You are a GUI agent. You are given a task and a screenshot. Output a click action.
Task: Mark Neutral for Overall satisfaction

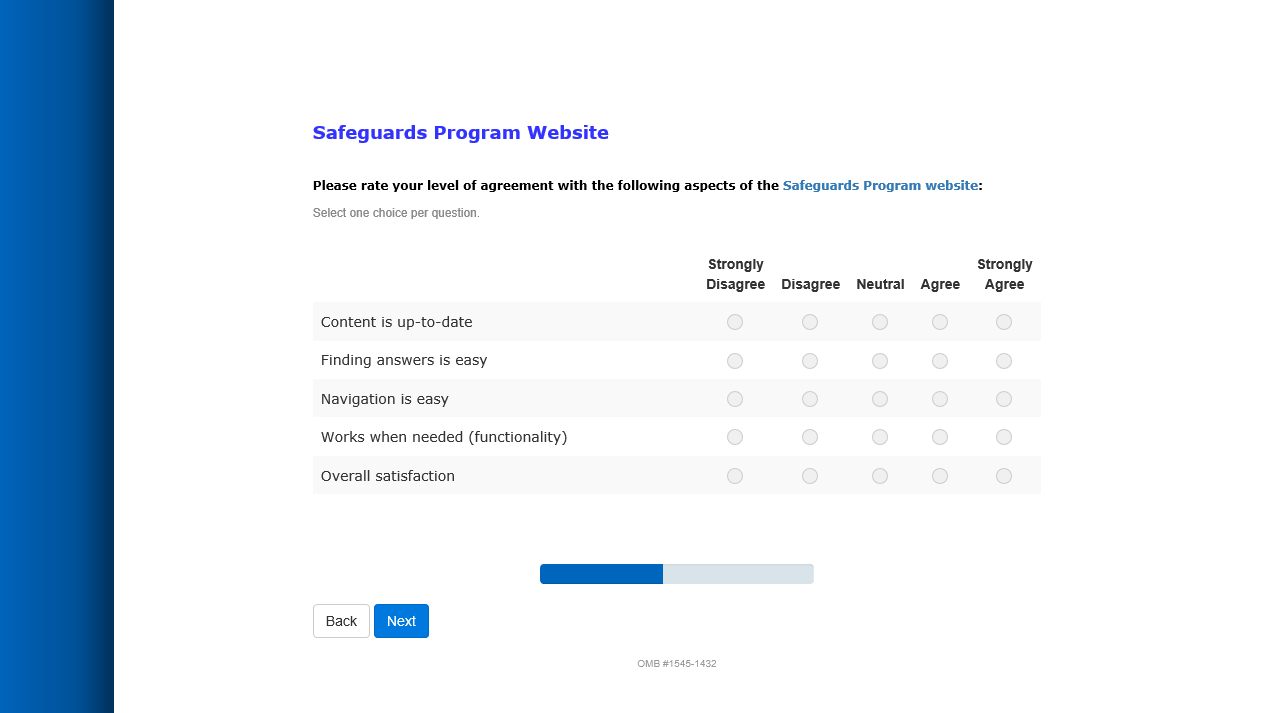pos(880,476)
